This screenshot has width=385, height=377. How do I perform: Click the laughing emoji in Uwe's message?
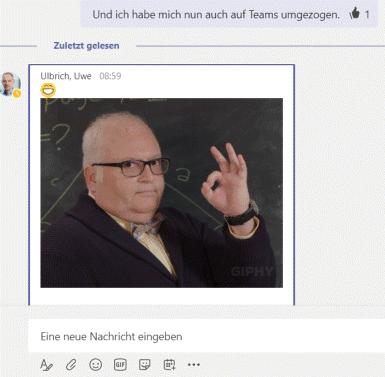click(x=48, y=90)
